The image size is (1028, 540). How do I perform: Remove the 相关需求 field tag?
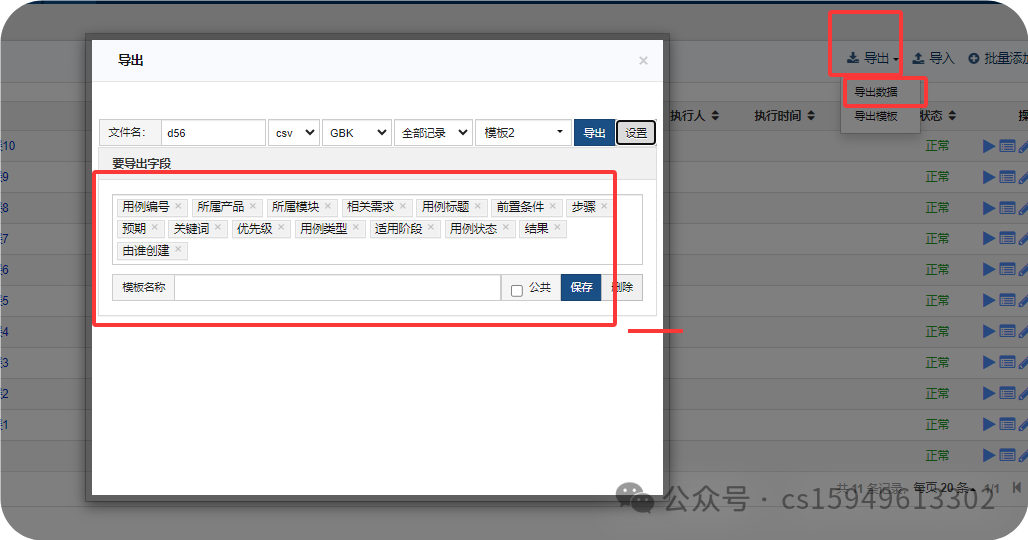pyautogui.click(x=403, y=206)
